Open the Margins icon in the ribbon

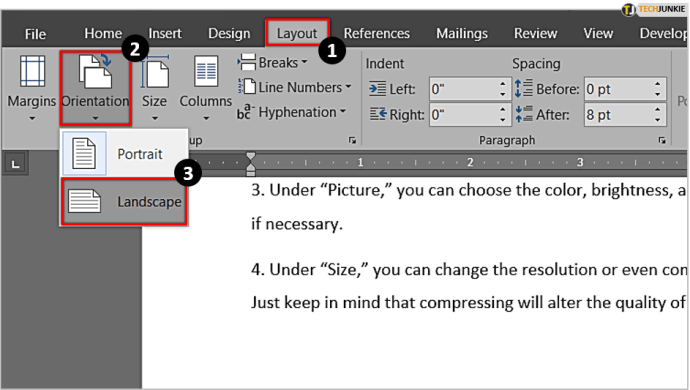tap(32, 71)
